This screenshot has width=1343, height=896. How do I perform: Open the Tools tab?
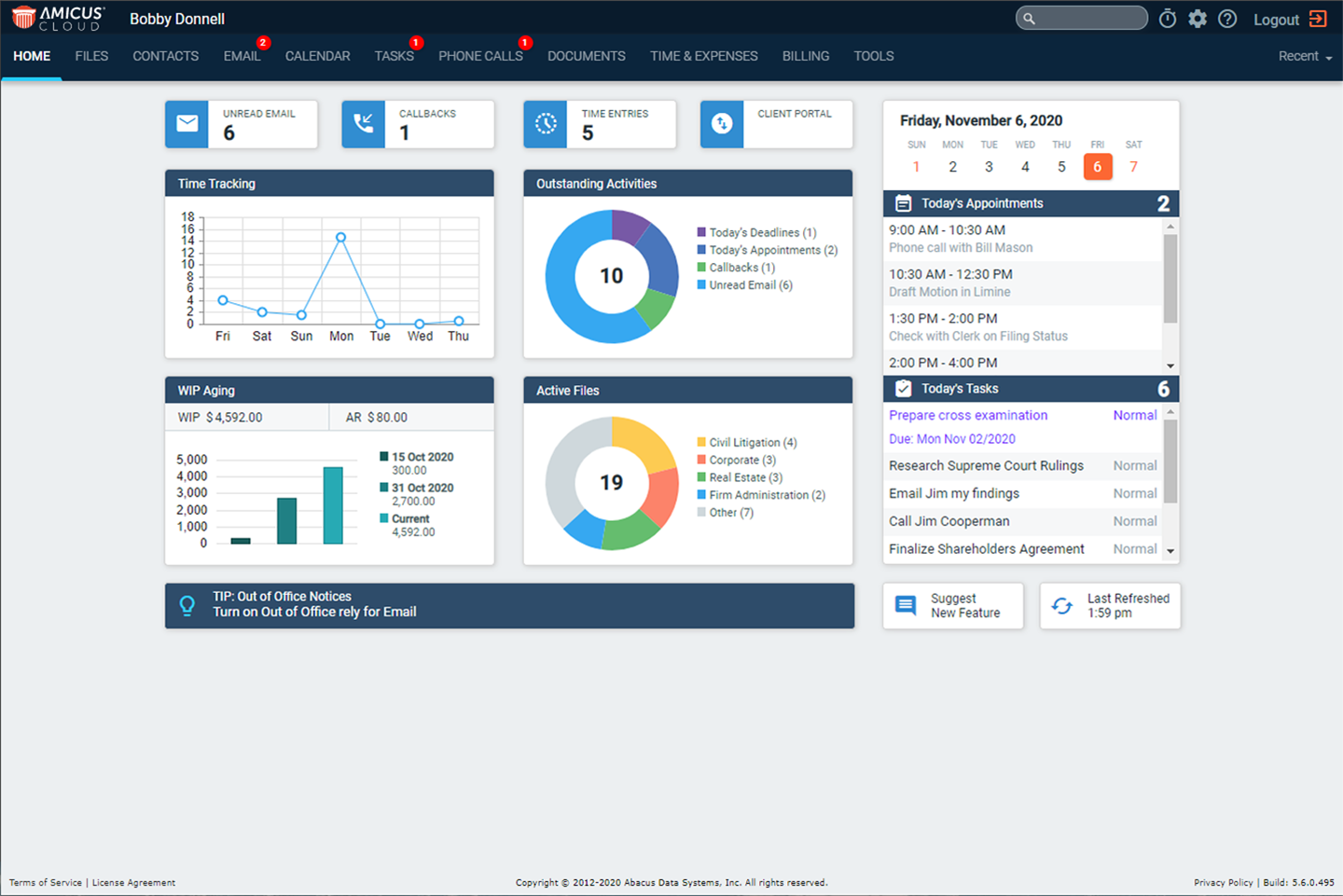[874, 57]
